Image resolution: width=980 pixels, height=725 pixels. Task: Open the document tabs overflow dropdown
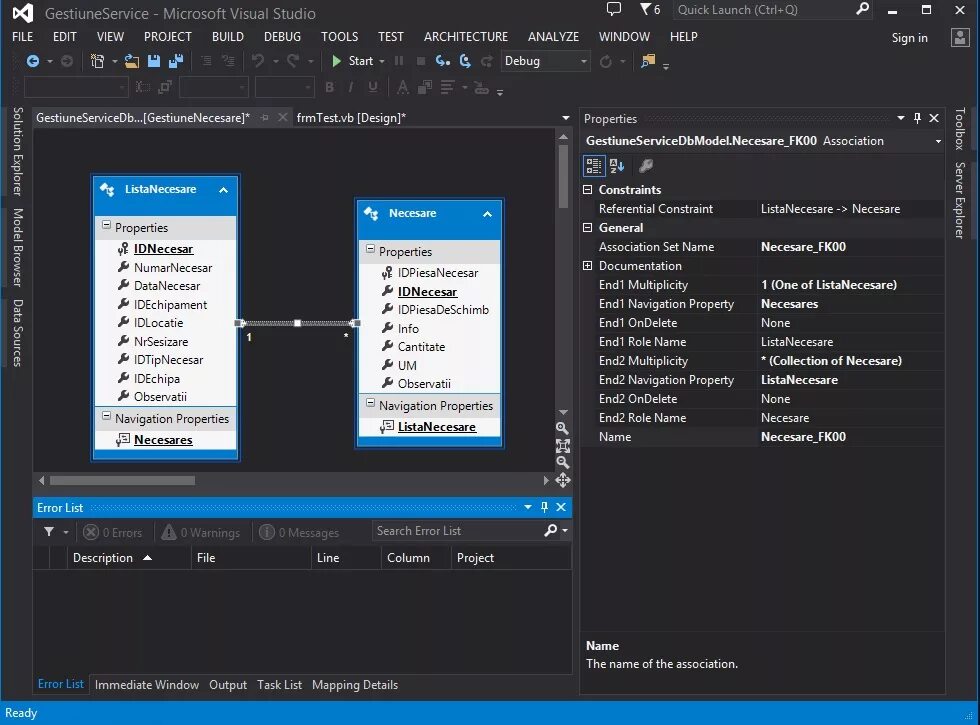(x=566, y=118)
